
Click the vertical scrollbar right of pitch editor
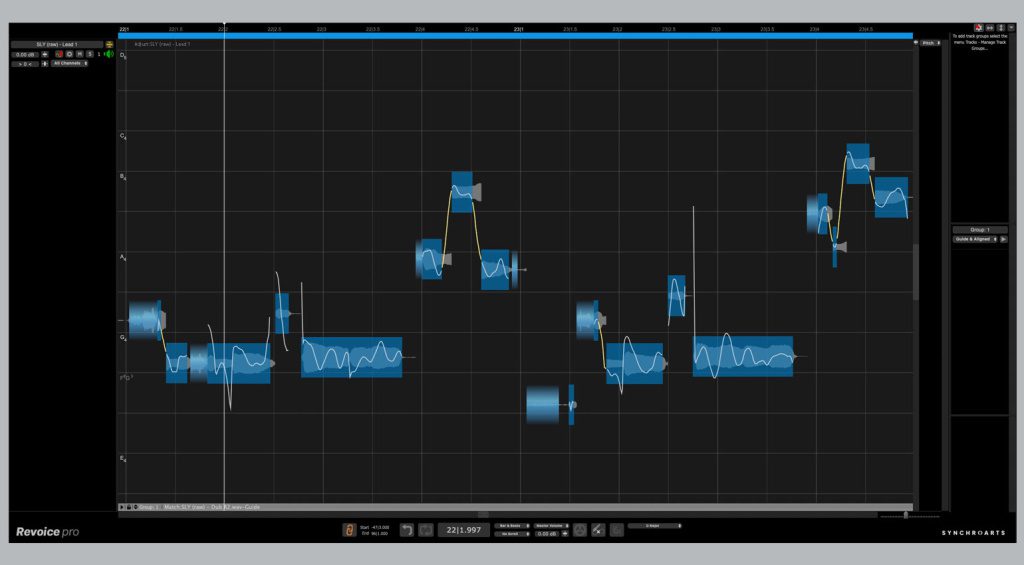pyautogui.click(x=916, y=271)
